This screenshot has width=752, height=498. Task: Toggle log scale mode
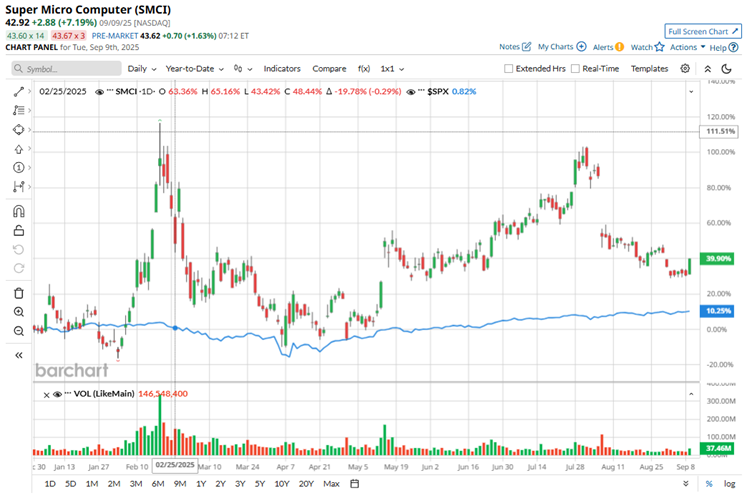click(x=729, y=484)
